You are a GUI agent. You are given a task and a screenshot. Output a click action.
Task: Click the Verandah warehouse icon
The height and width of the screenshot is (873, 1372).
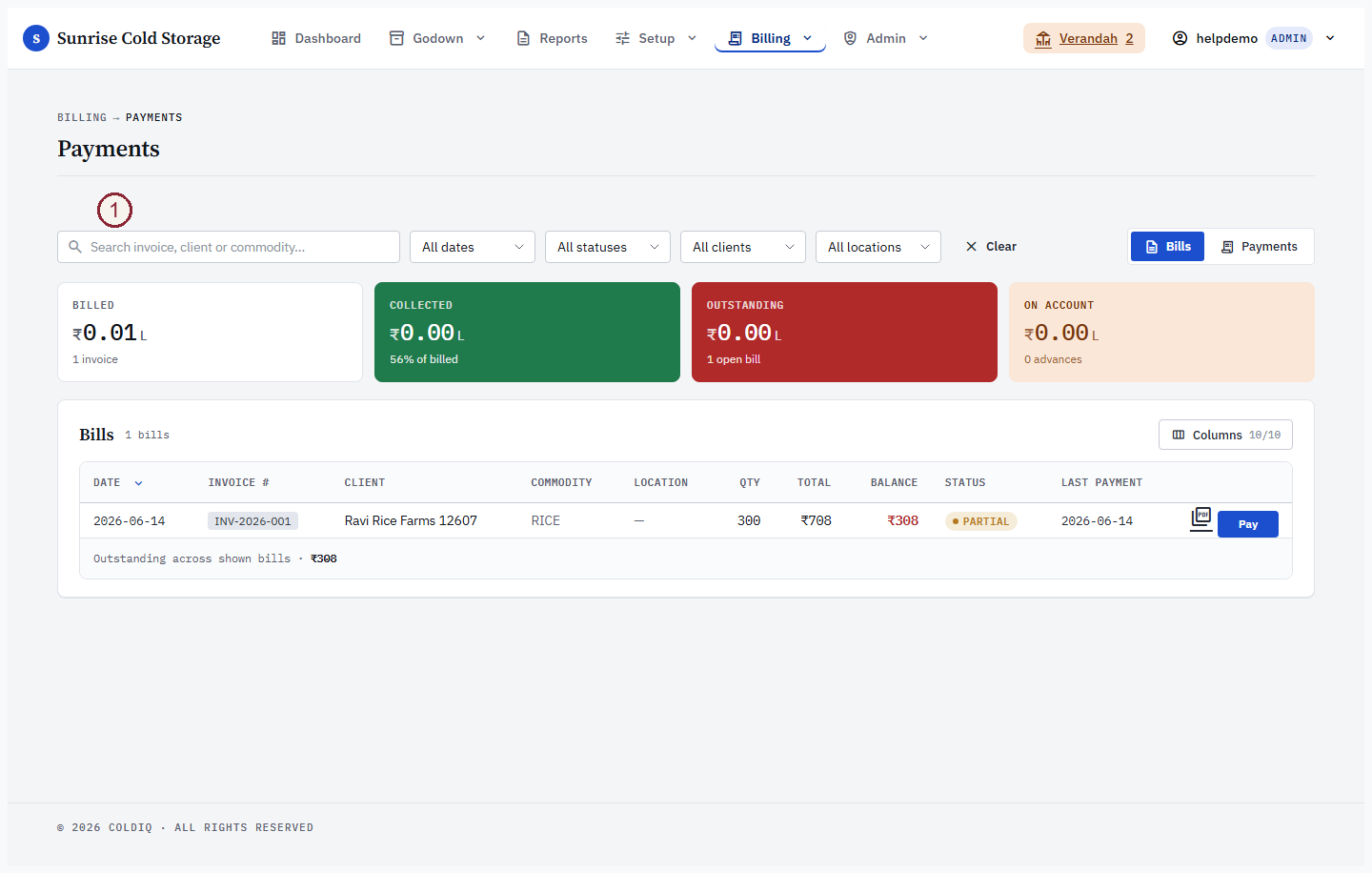[1043, 38]
